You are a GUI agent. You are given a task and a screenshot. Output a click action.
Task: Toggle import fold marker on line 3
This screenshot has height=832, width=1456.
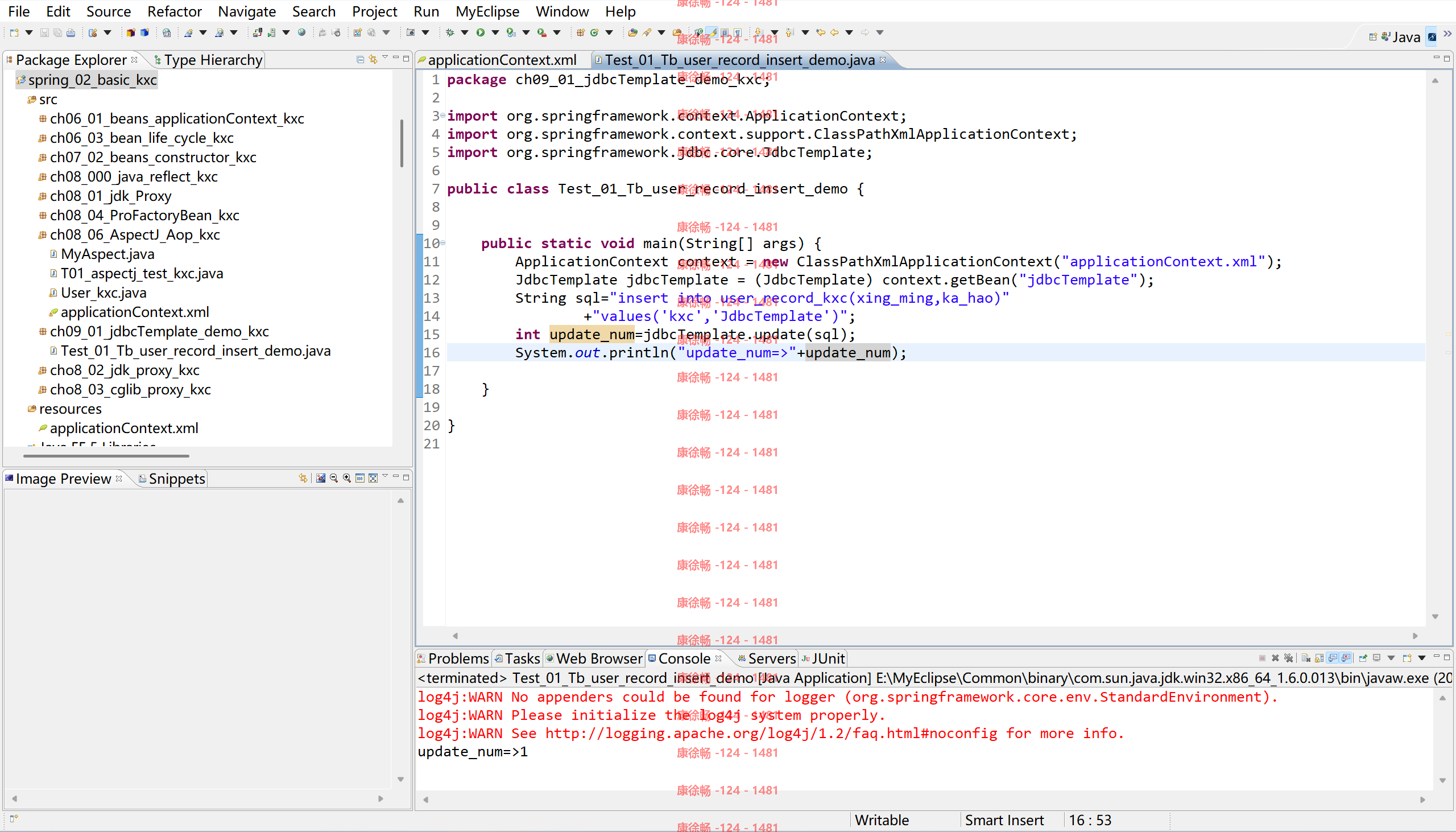tap(442, 116)
